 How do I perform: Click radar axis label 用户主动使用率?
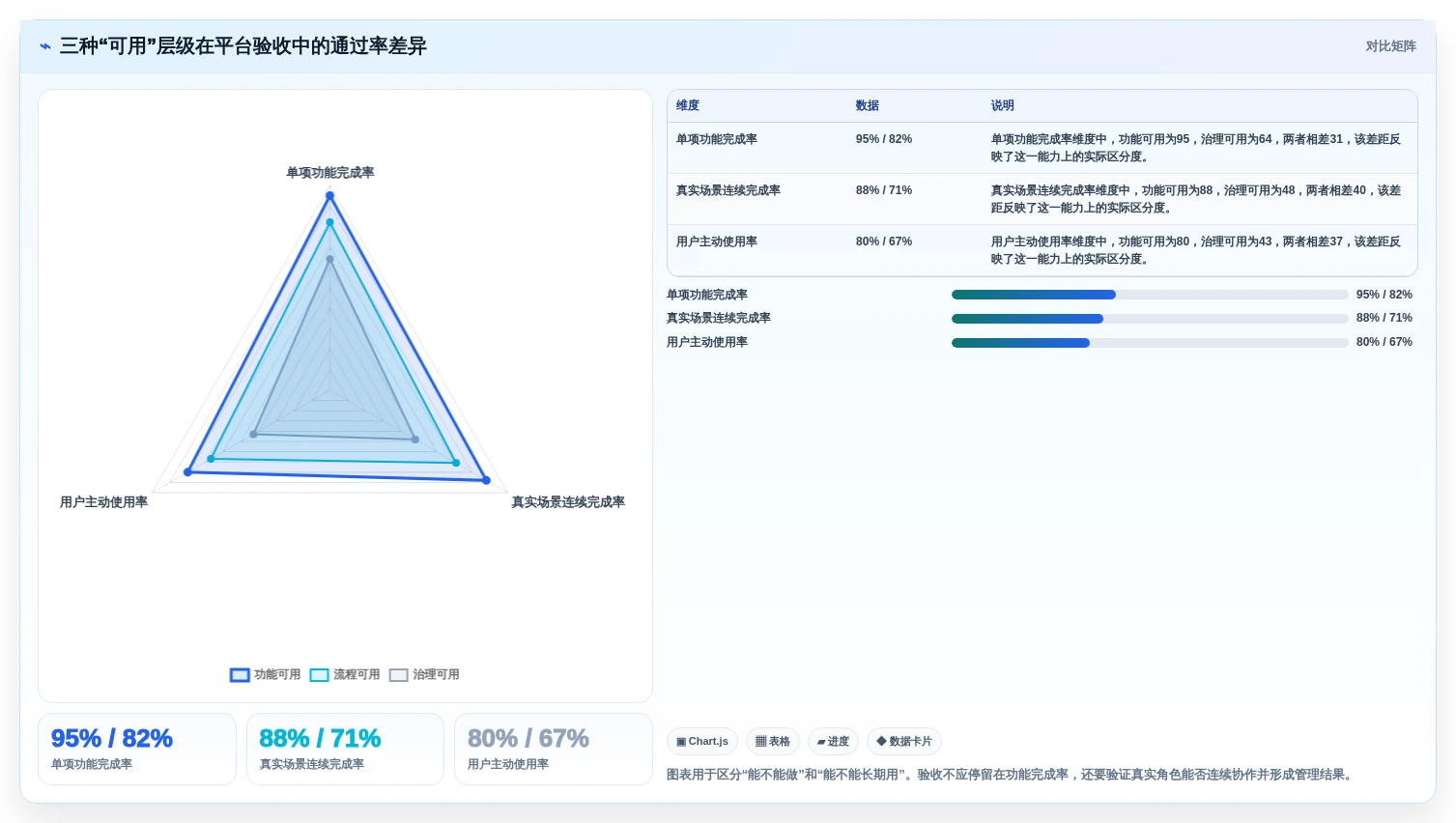point(104,502)
